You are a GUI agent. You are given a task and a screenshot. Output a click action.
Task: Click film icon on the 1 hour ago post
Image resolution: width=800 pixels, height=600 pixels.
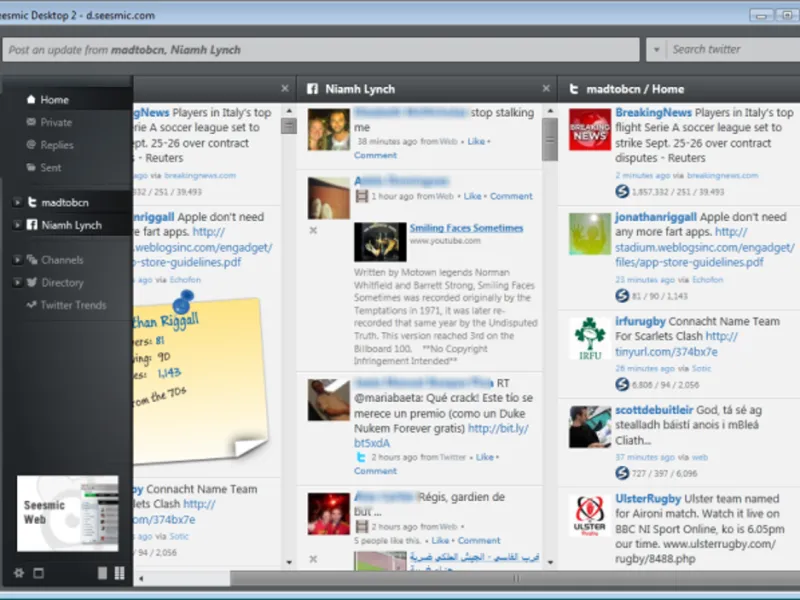point(361,196)
